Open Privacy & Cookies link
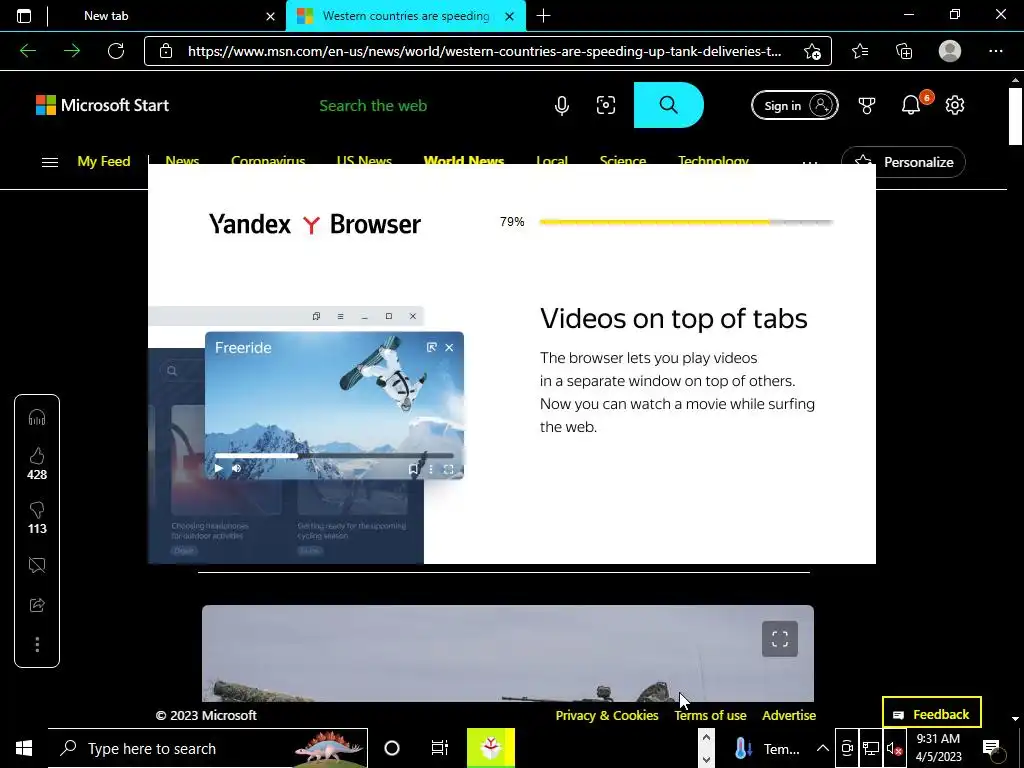Screen dimensions: 1024x768 click(x=607, y=715)
